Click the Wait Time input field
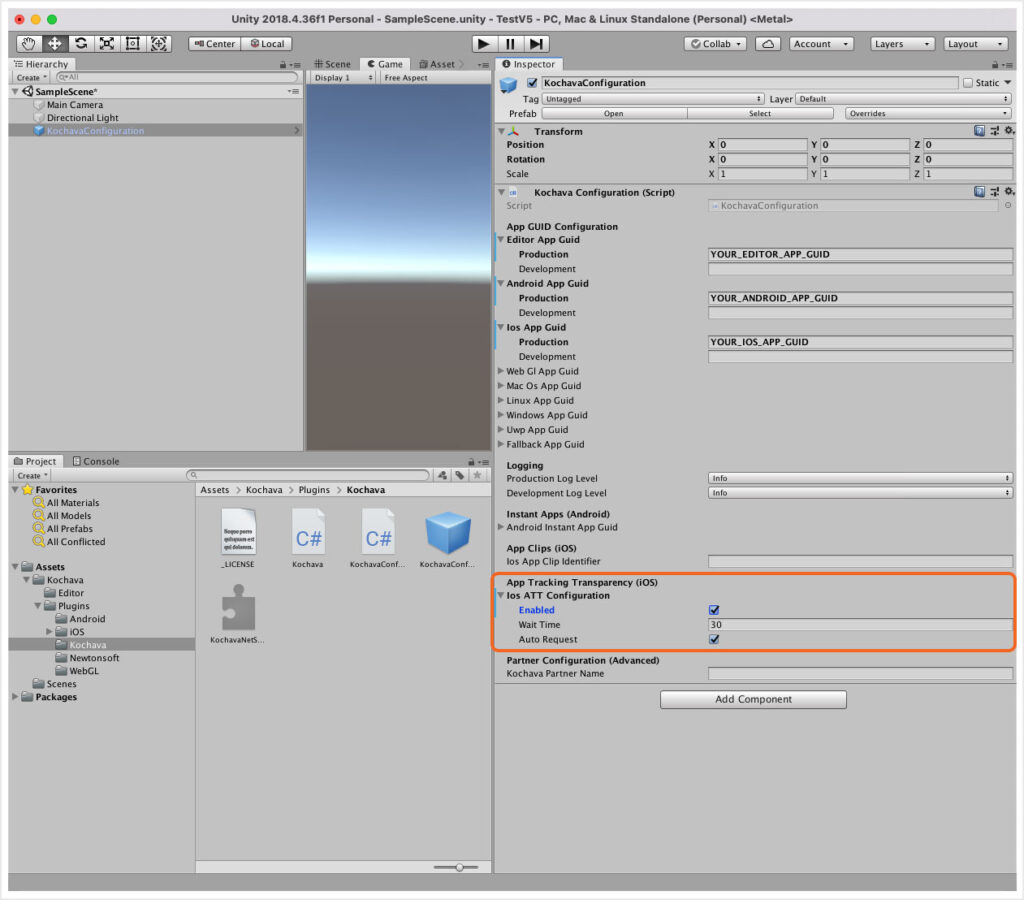This screenshot has width=1024, height=900. pyautogui.click(x=860, y=624)
